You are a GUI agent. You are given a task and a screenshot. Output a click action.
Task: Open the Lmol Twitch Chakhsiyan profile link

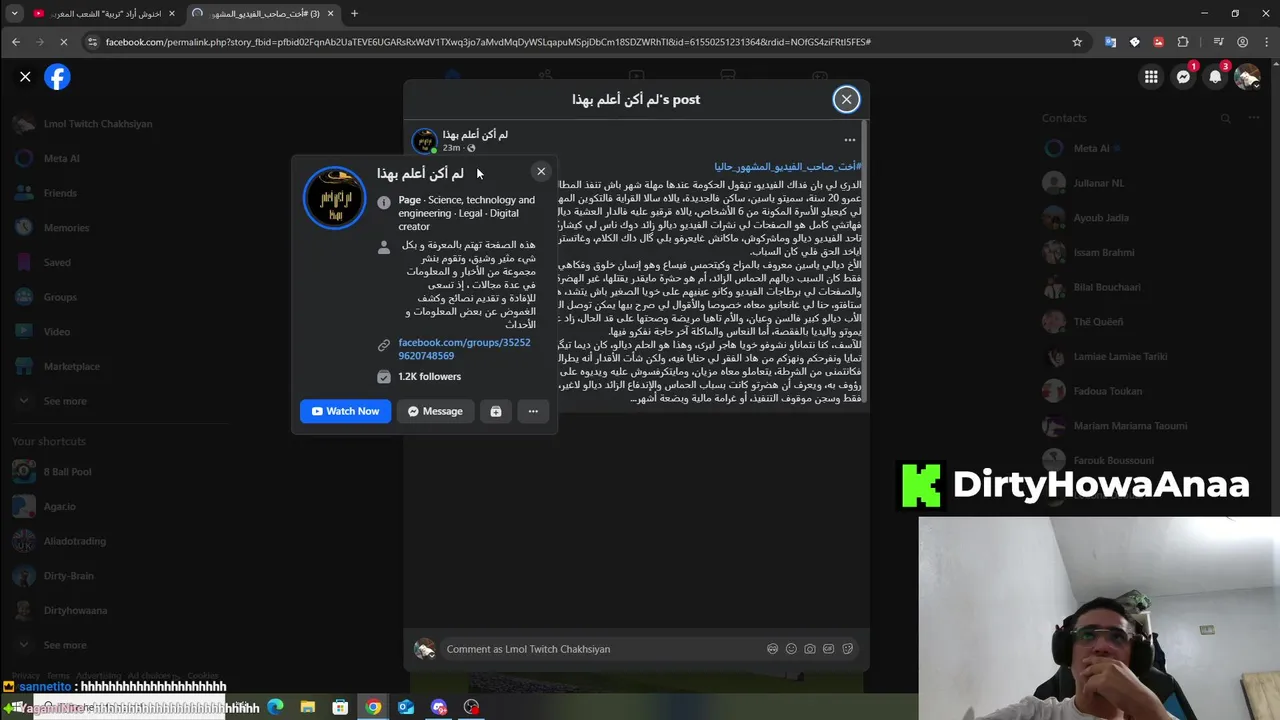(98, 124)
